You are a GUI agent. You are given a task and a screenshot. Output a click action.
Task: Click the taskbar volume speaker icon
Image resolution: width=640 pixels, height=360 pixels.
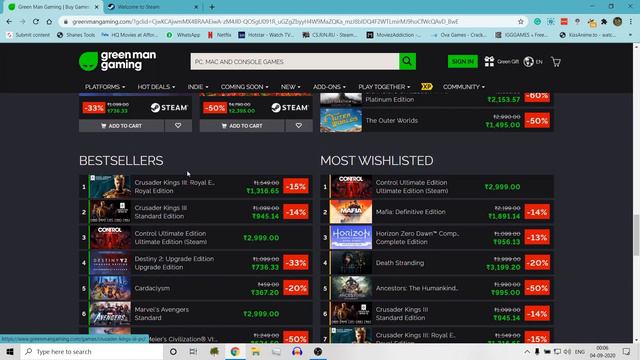[x=567, y=351]
